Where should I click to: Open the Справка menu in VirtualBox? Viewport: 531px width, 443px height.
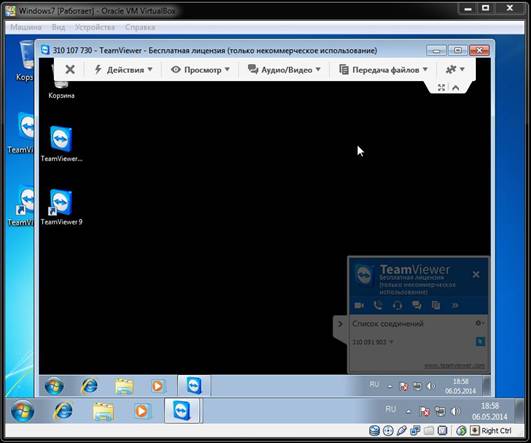(140, 27)
